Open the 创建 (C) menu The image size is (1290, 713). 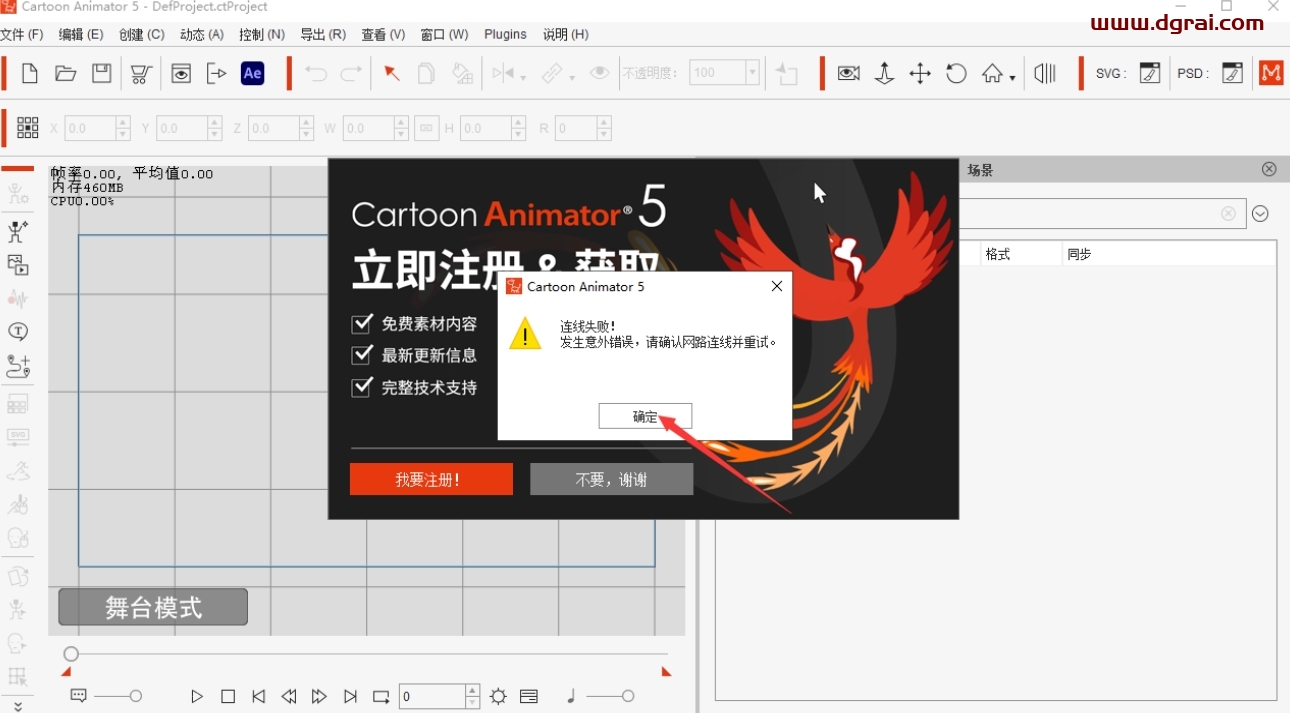point(142,34)
